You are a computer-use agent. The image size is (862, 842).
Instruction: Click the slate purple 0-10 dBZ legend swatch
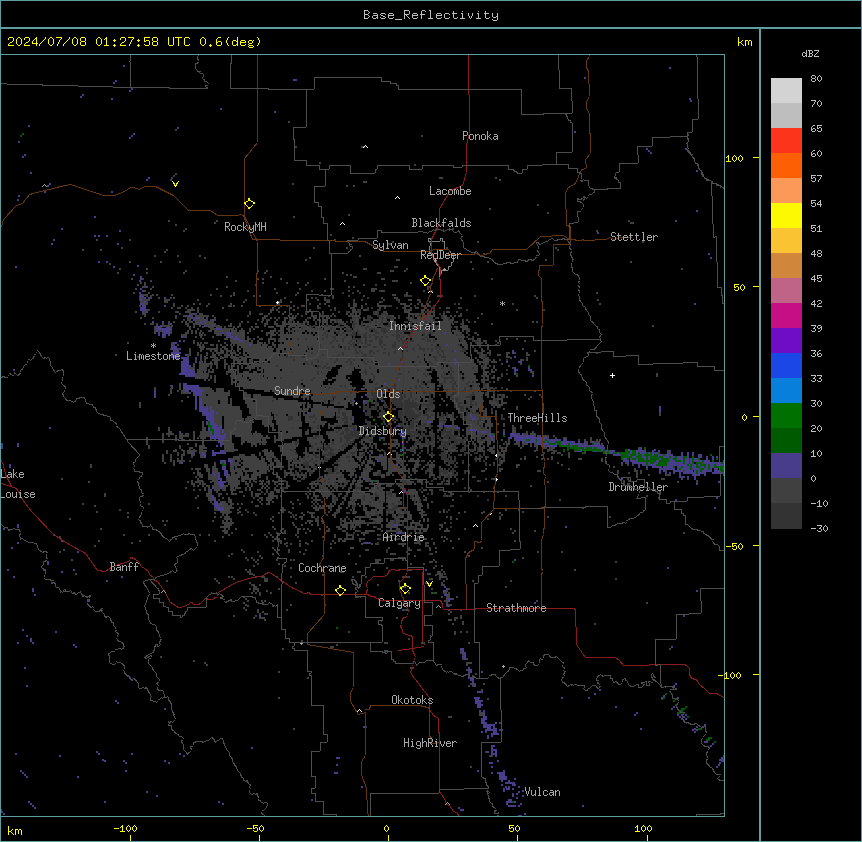[x=786, y=466]
